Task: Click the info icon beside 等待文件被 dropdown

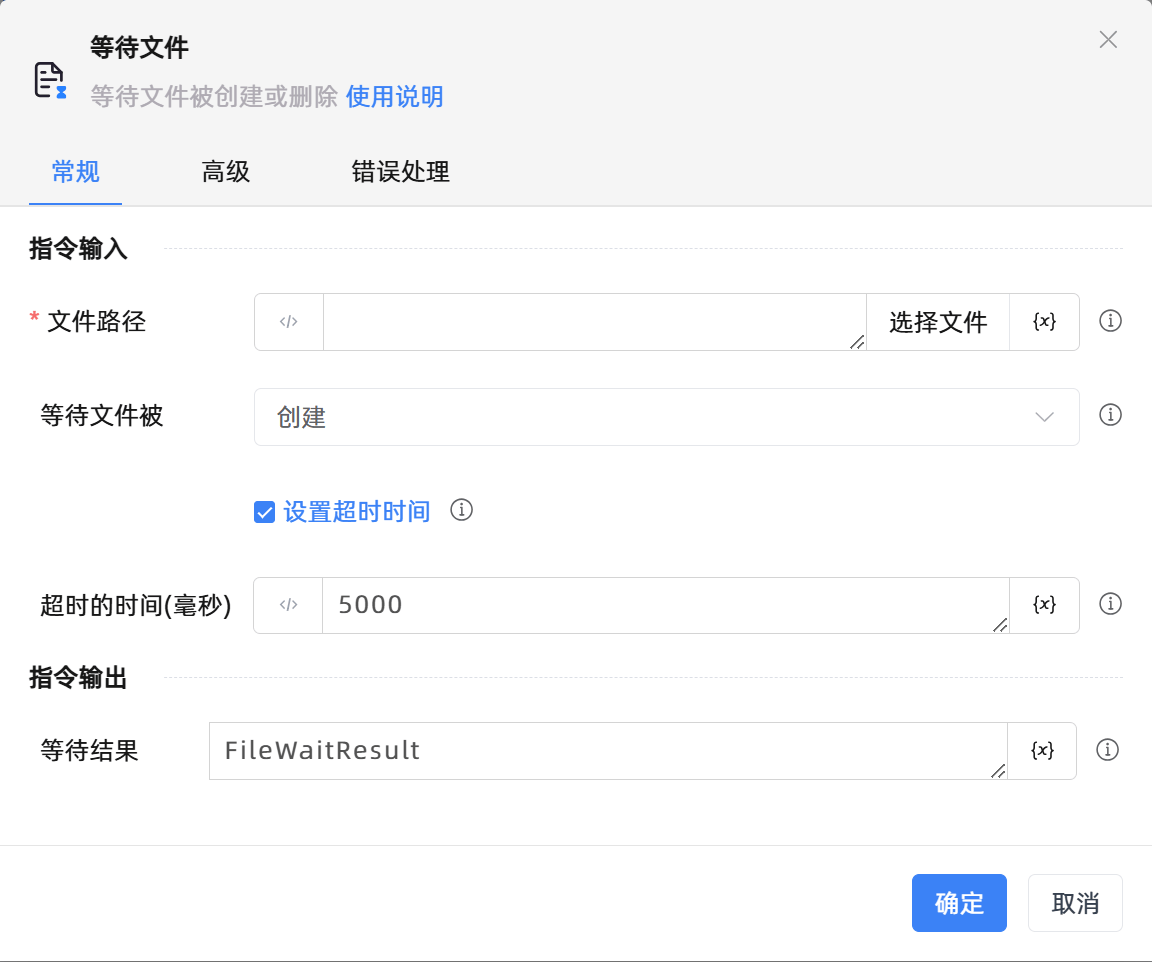Action: [1110, 415]
